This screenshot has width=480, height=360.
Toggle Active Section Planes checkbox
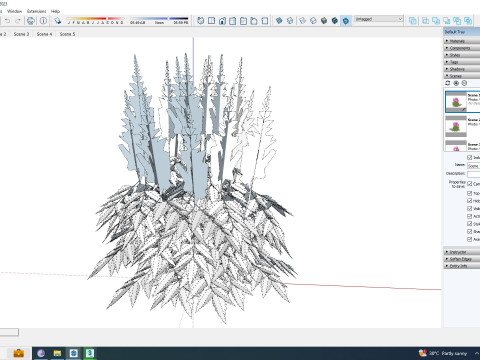(469, 216)
